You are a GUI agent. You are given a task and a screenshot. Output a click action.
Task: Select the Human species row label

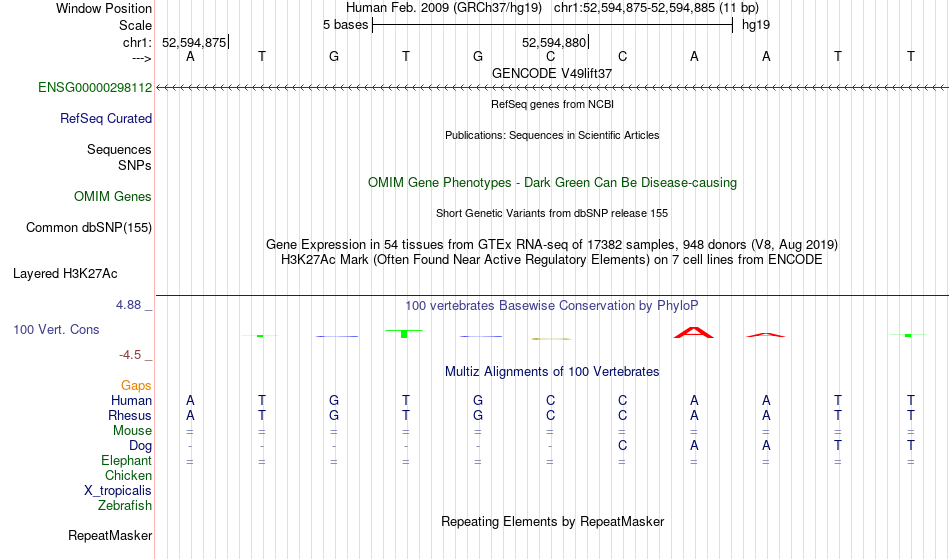point(131,400)
